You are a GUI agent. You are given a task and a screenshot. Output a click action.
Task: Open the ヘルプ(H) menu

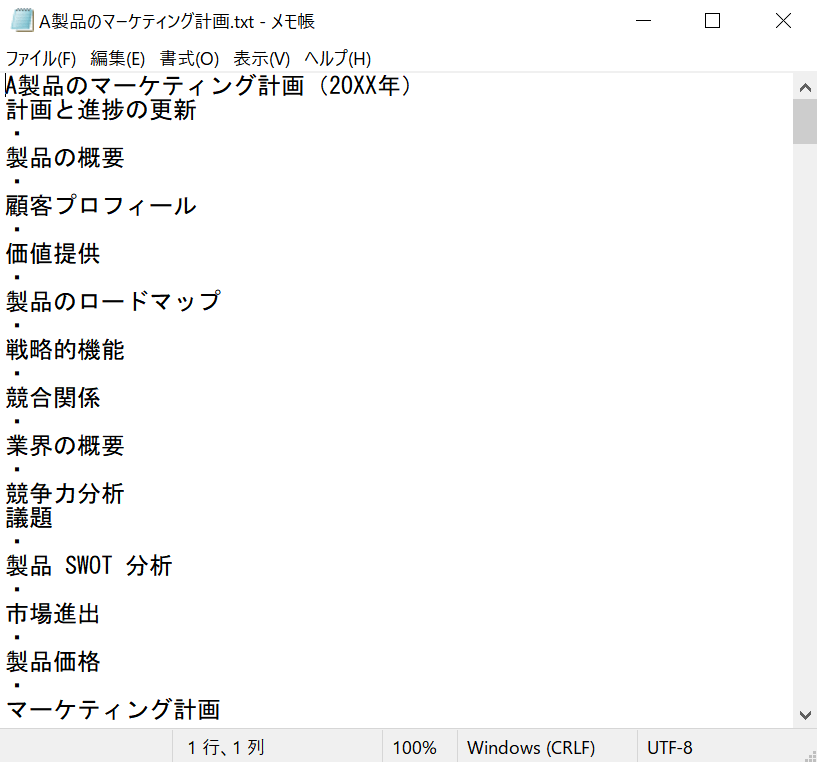coord(337,59)
